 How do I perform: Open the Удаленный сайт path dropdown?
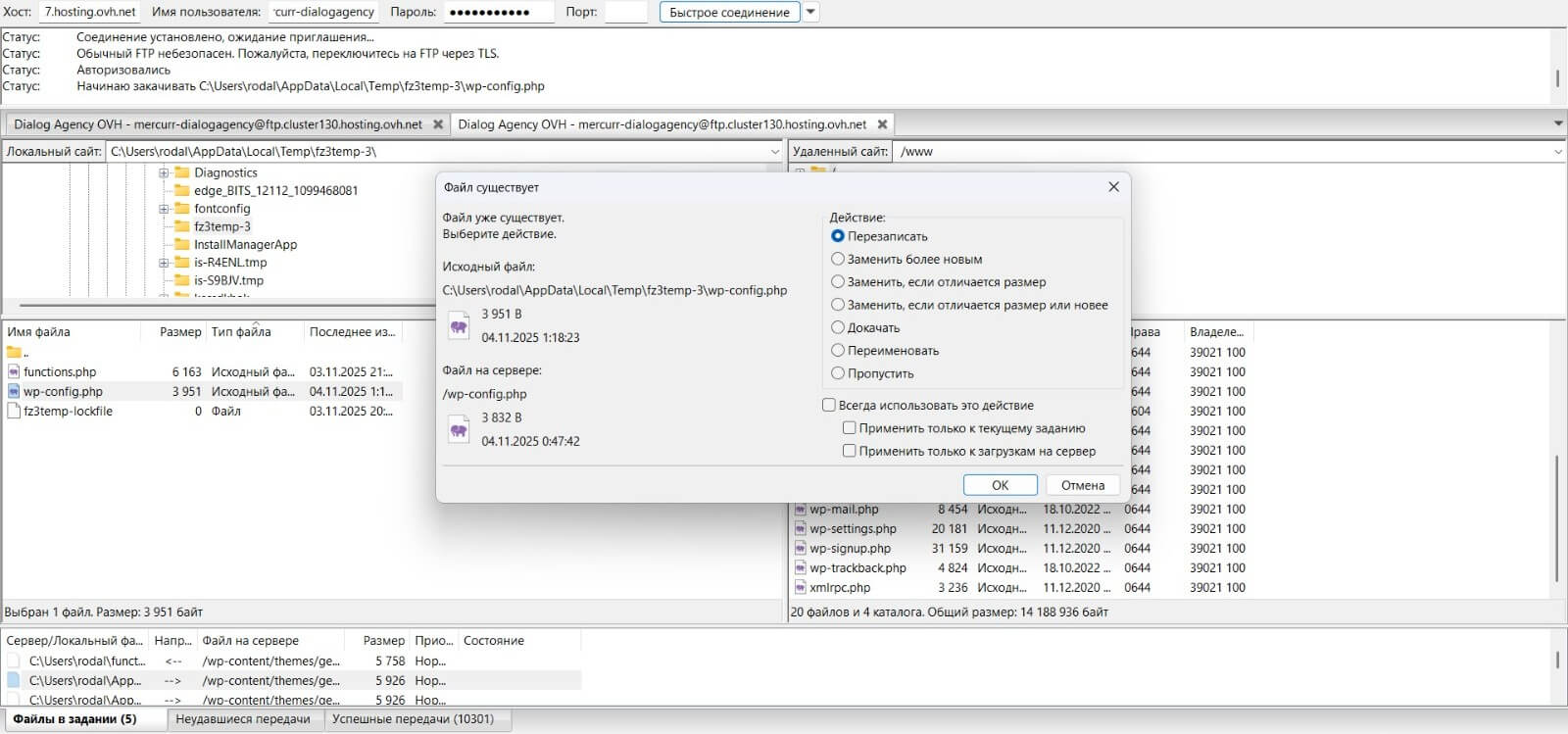[x=1558, y=152]
